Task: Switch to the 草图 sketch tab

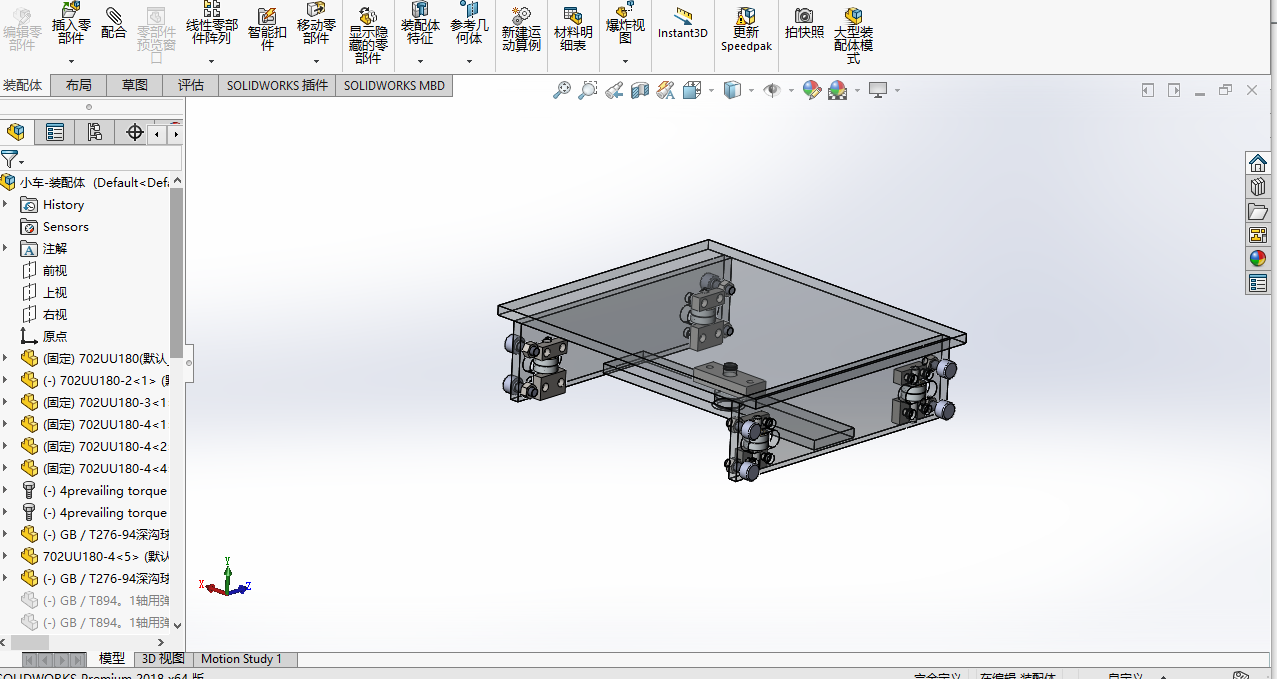Action: point(135,86)
